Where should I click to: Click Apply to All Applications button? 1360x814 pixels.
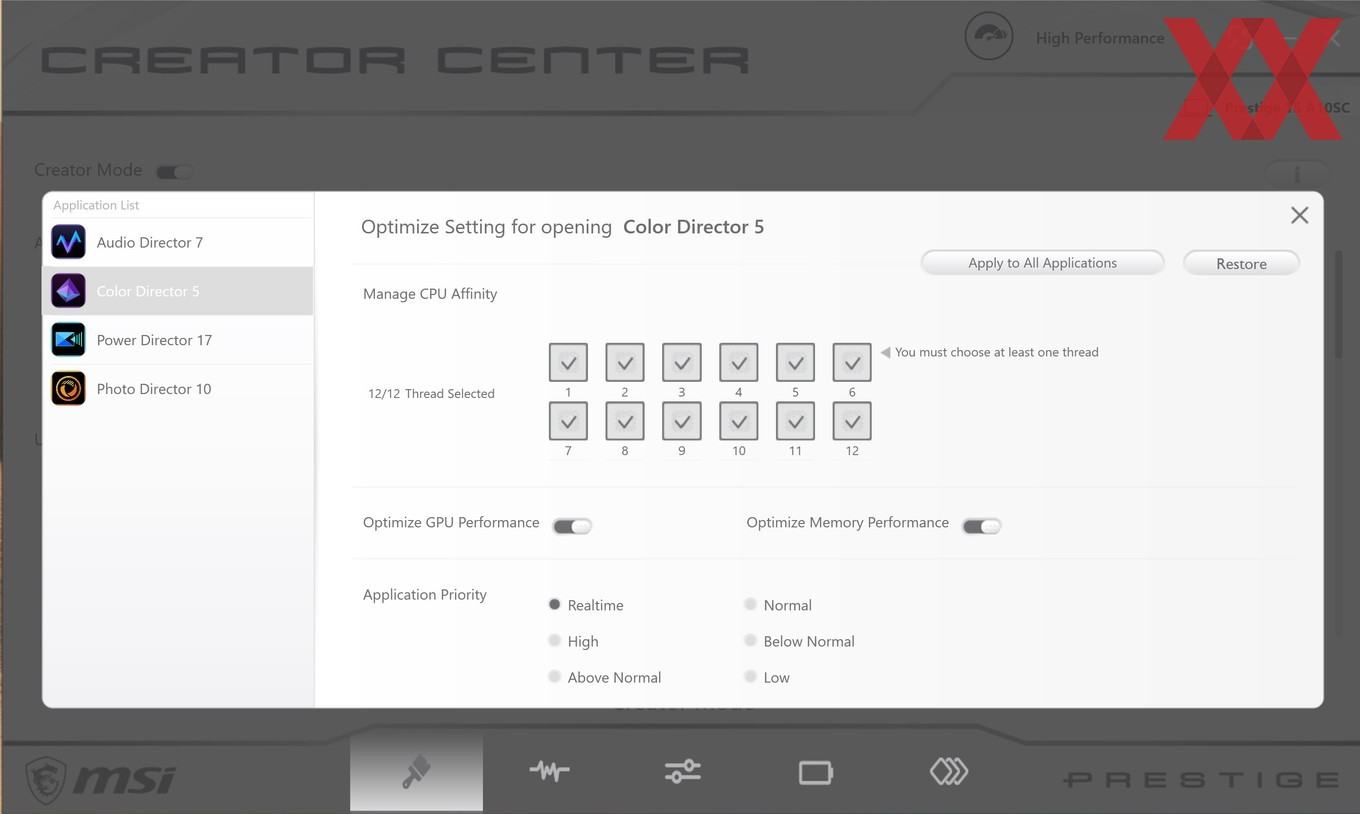pyautogui.click(x=1042, y=263)
